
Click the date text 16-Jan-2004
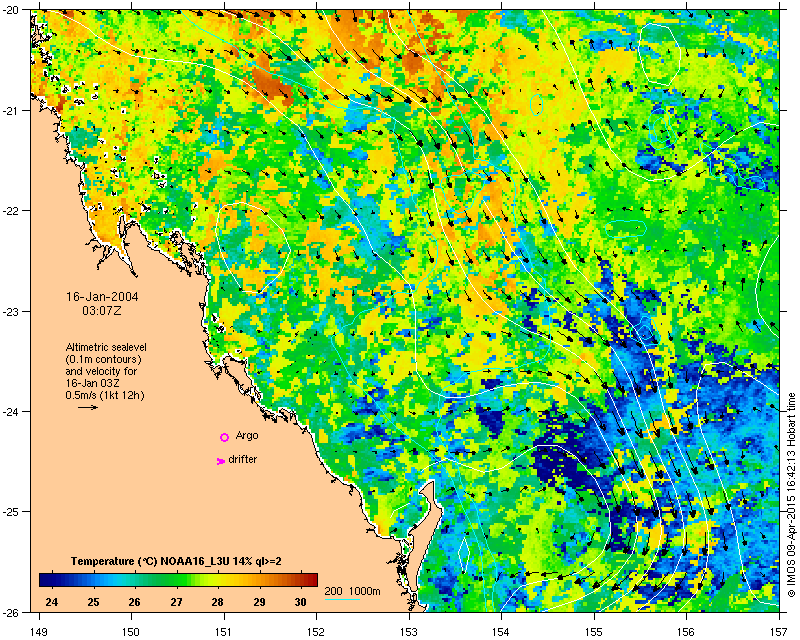(102, 297)
